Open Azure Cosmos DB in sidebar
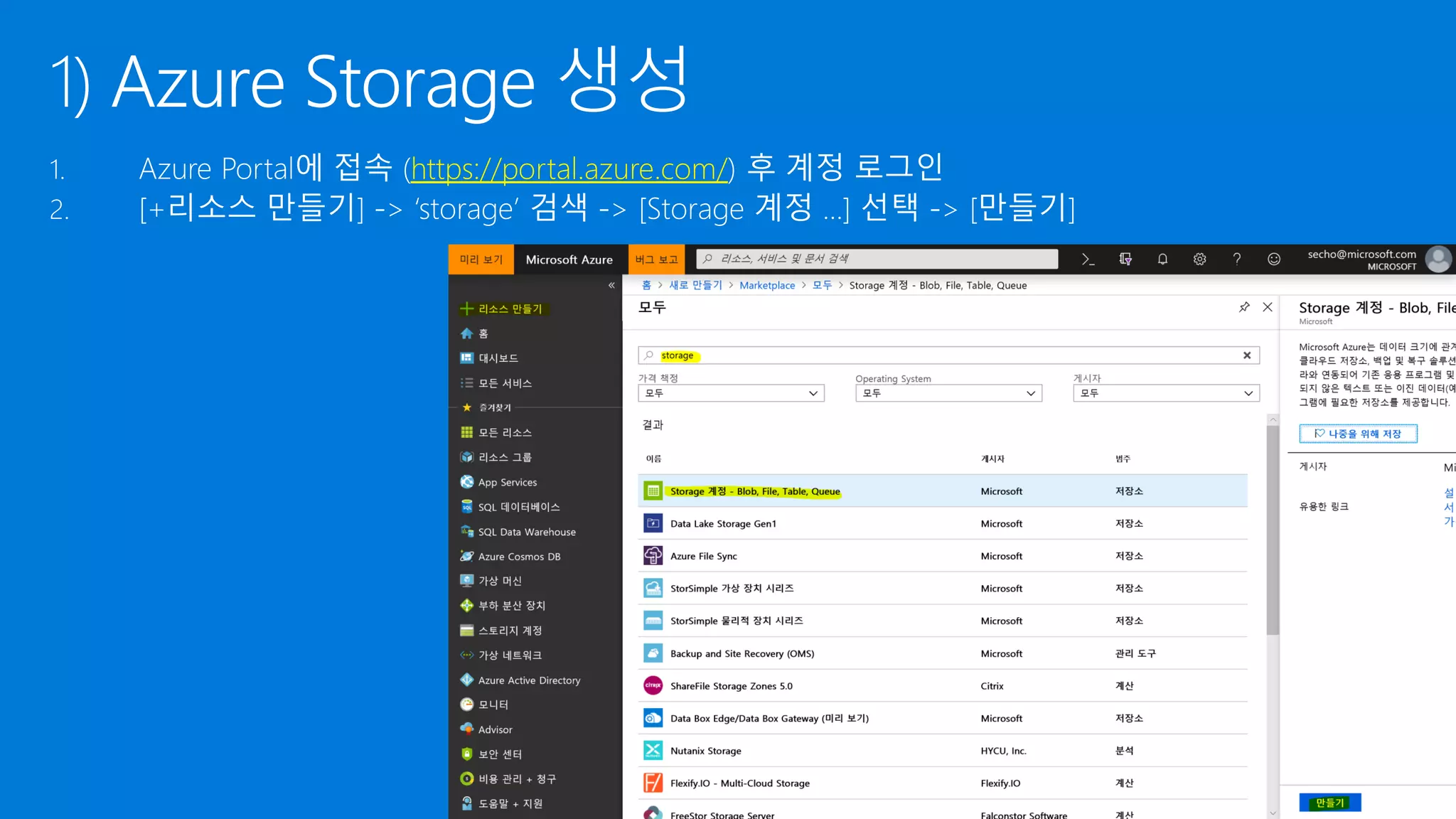Screen dimensions: 1456x819 coord(510,557)
